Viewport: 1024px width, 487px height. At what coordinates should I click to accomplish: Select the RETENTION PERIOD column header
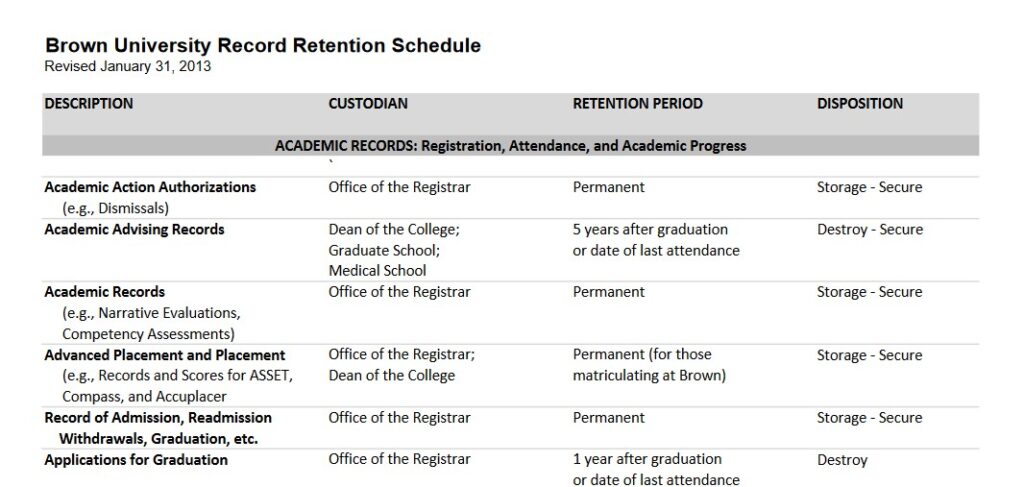pos(637,104)
